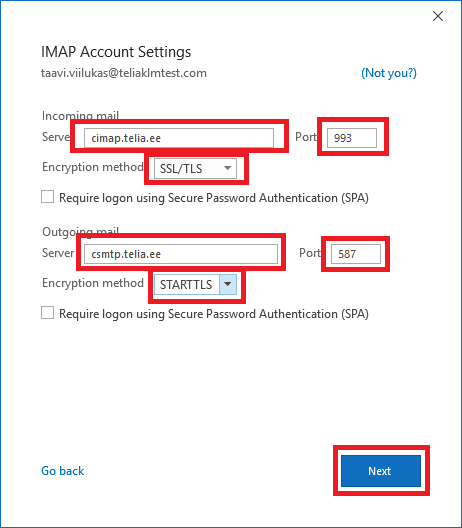Focus the incoming server field cimap.telia.ee
This screenshot has width=462, height=528.
(x=179, y=138)
